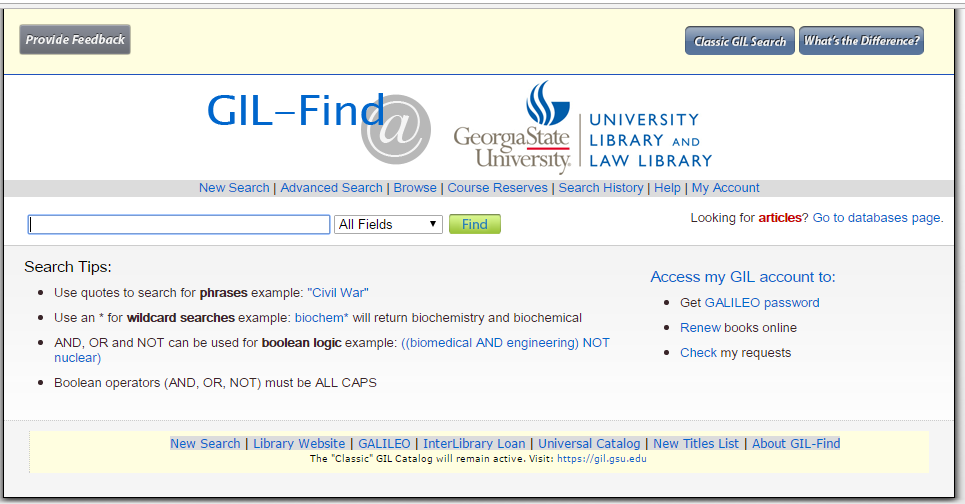The image size is (965, 504).
Task: Click the Check my requests link
Action: pyautogui.click(x=698, y=353)
